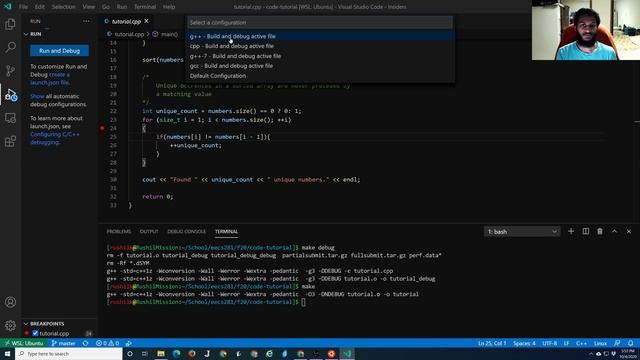Viewport: 640px width, 360px height.
Task: Open Task View on the taskbar
Action: 144,354
